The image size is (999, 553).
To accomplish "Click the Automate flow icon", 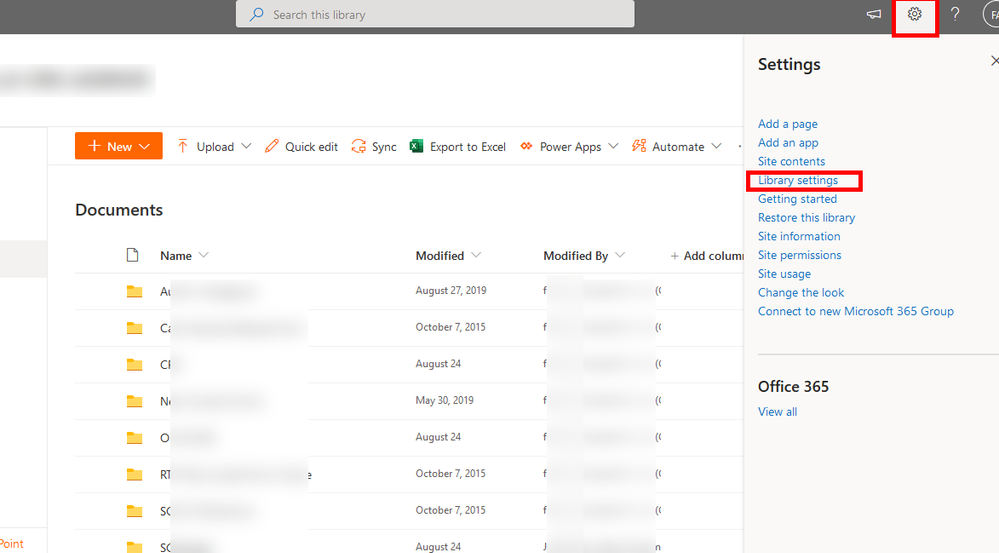I will pyautogui.click(x=638, y=147).
